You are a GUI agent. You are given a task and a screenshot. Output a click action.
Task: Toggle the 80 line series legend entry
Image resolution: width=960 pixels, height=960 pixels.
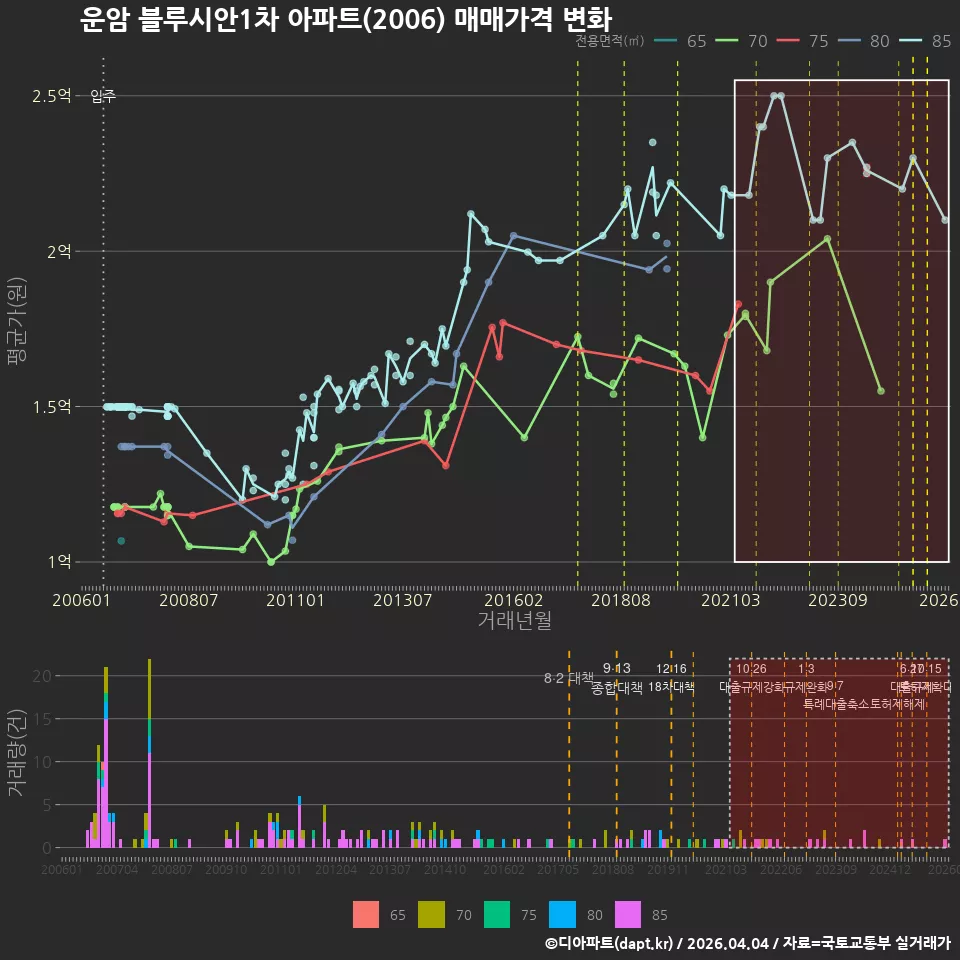[864, 41]
